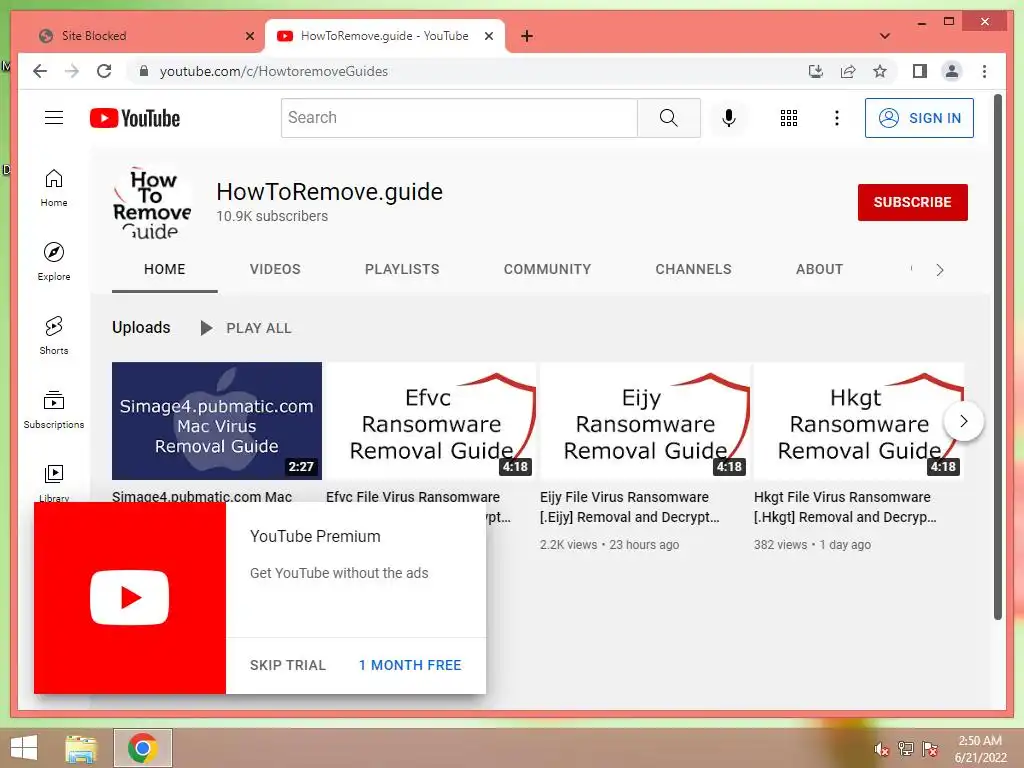Open the Chrome profile avatar
Viewport: 1024px width, 768px height.
pos(952,71)
